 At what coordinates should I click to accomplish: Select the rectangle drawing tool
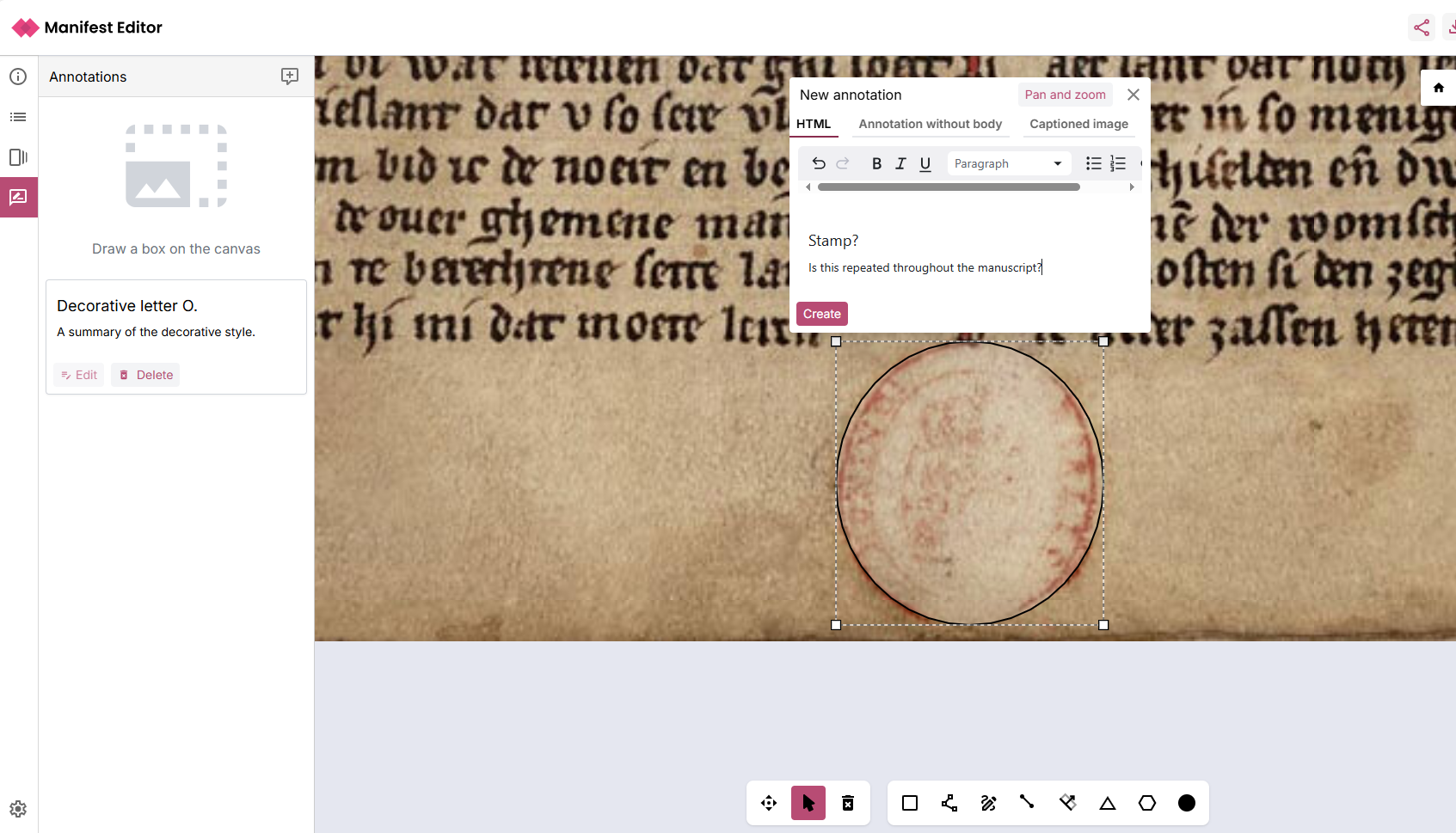pyautogui.click(x=909, y=803)
